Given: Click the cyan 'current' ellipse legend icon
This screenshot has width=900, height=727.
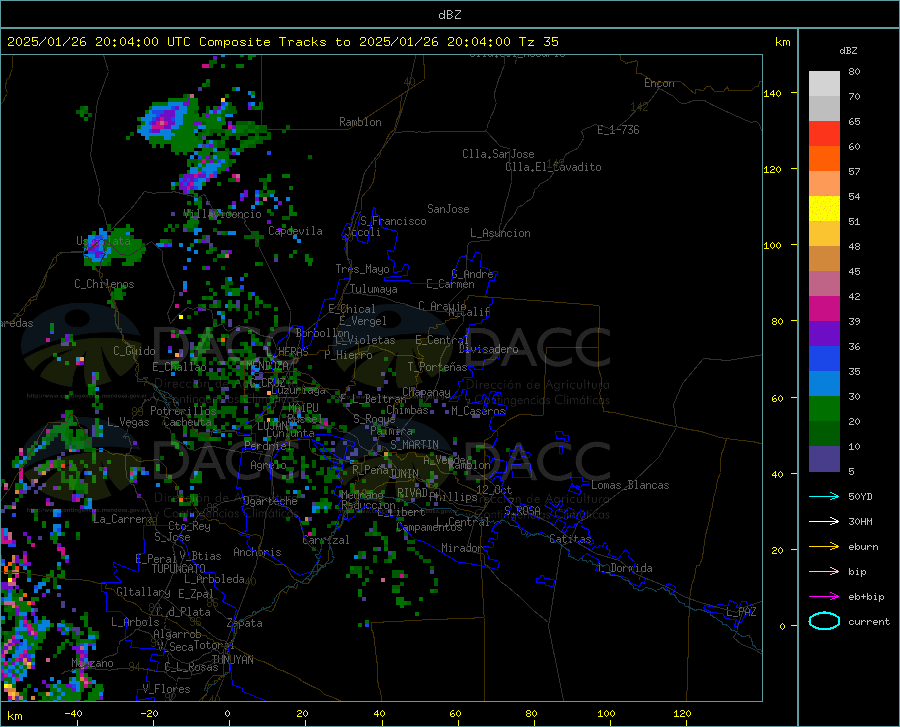Looking at the screenshot, I should (x=824, y=621).
